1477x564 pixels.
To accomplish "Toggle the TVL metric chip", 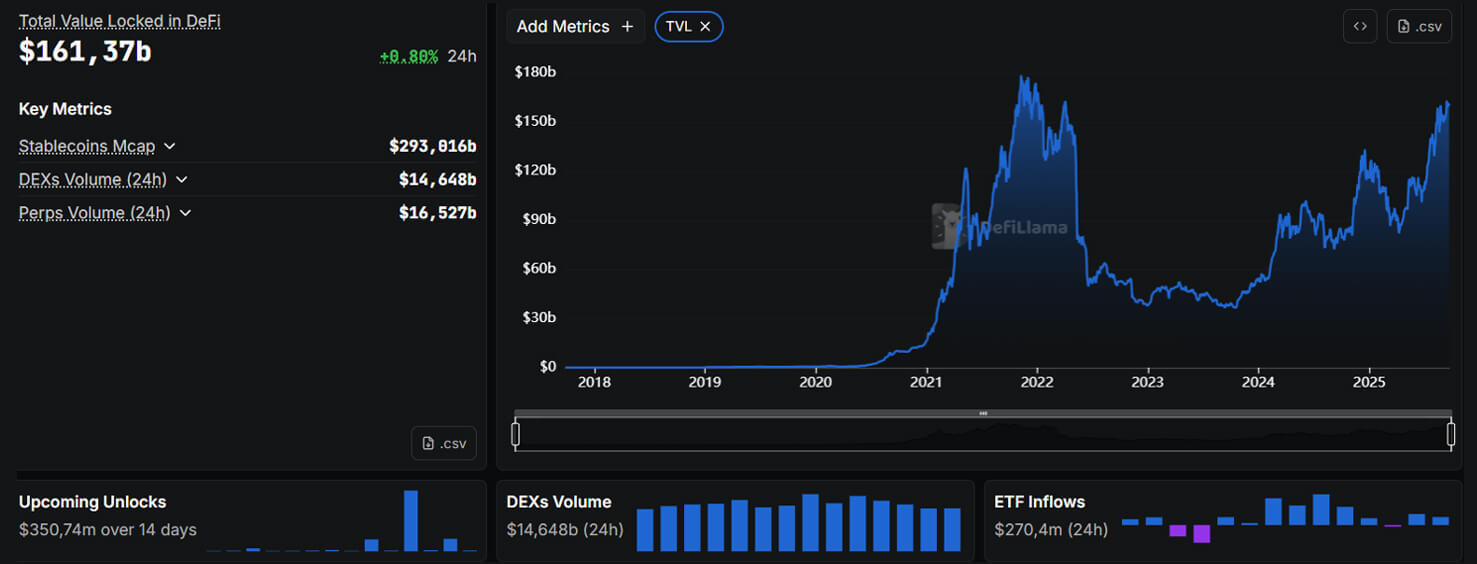I will point(678,27).
